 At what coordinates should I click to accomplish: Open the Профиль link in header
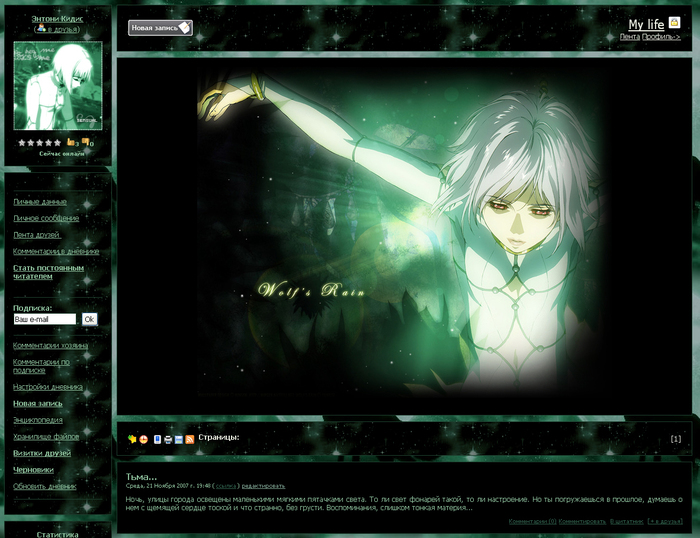661,37
